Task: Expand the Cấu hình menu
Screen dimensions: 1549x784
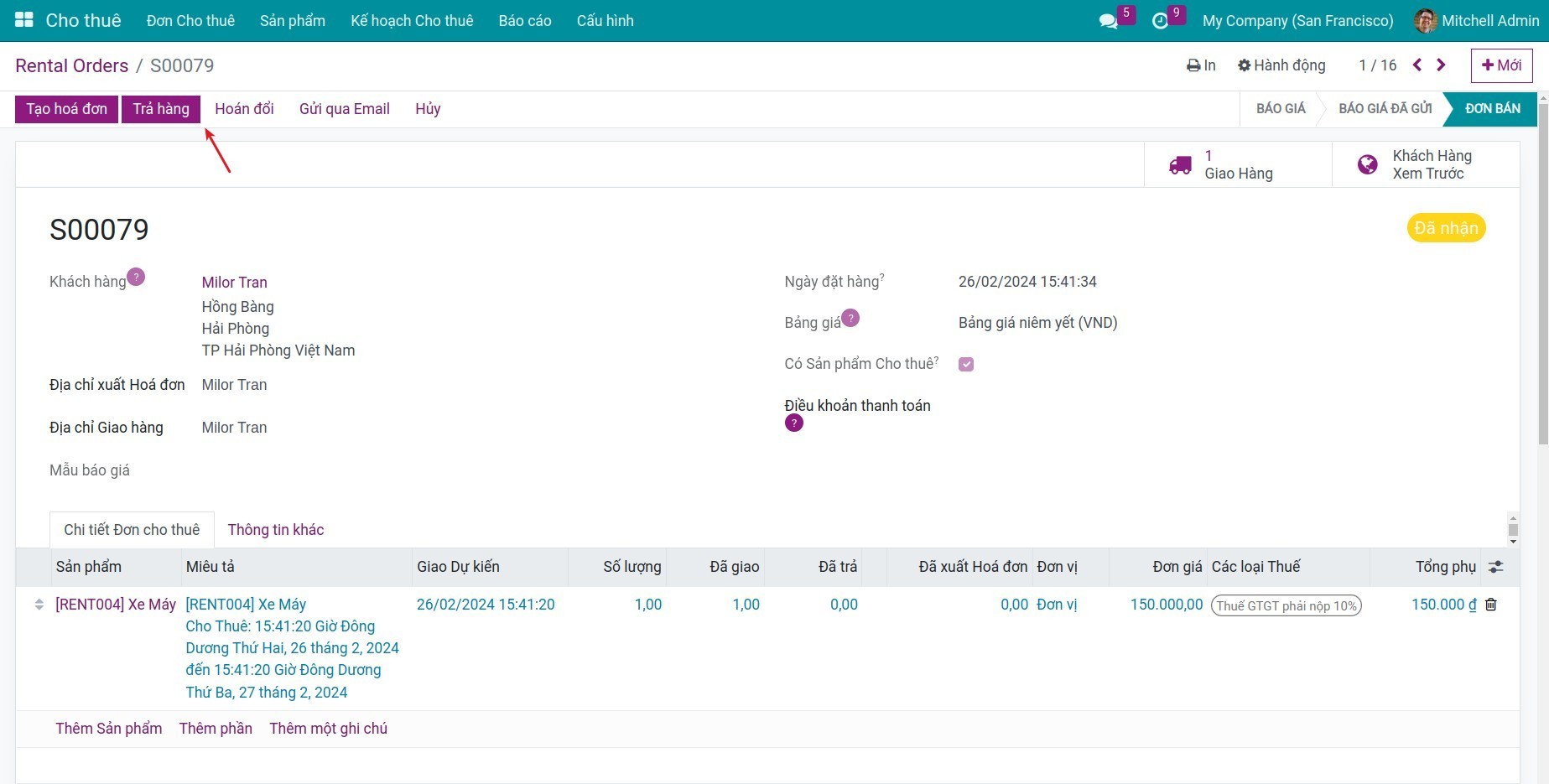Action: (x=605, y=21)
